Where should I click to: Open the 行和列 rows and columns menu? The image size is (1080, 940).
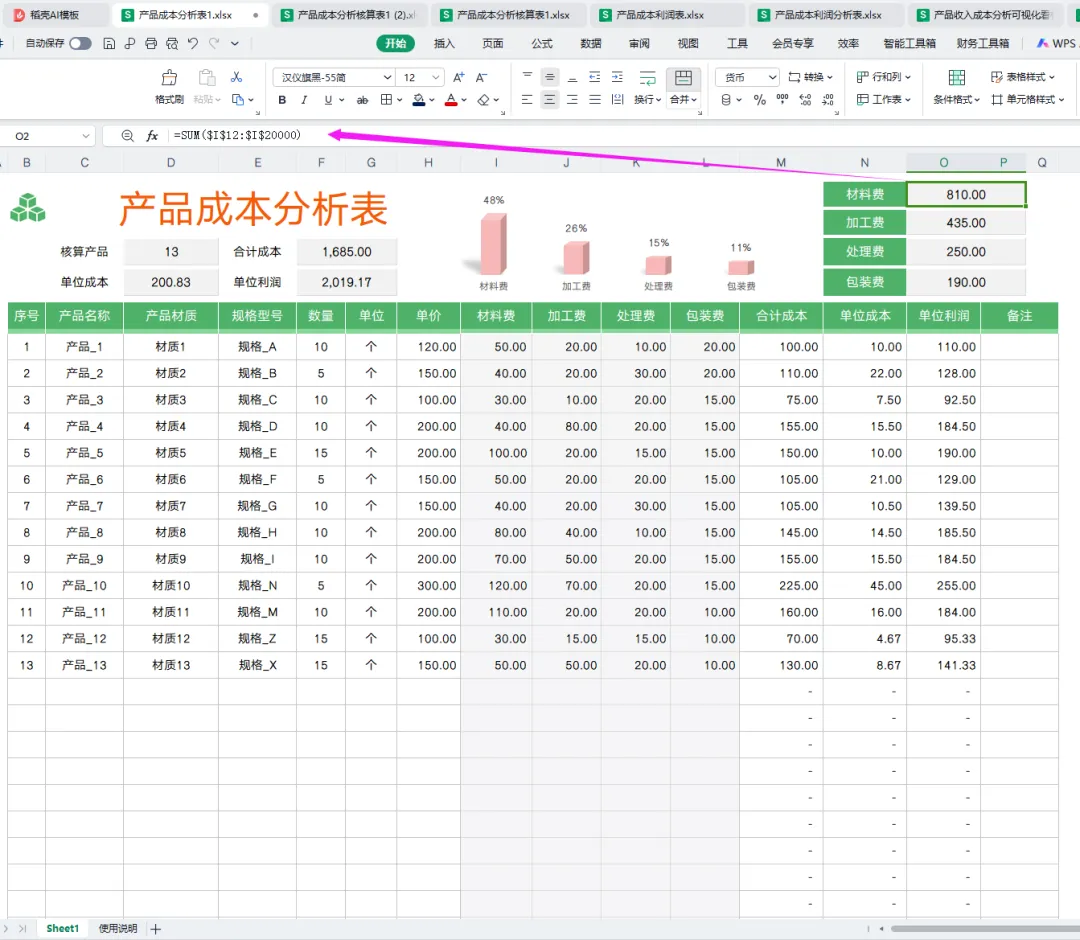(884, 77)
